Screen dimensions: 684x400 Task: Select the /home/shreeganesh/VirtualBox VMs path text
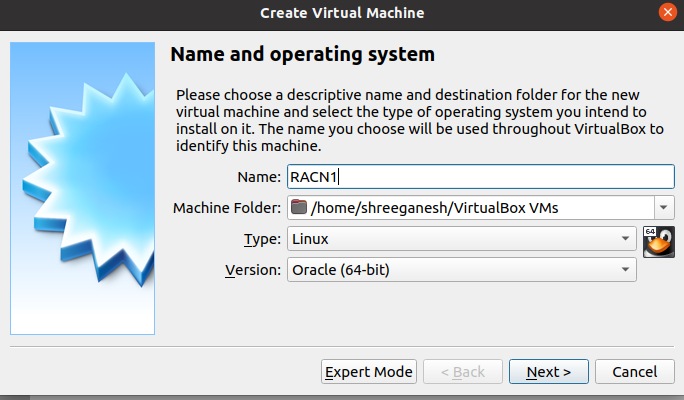click(434, 208)
